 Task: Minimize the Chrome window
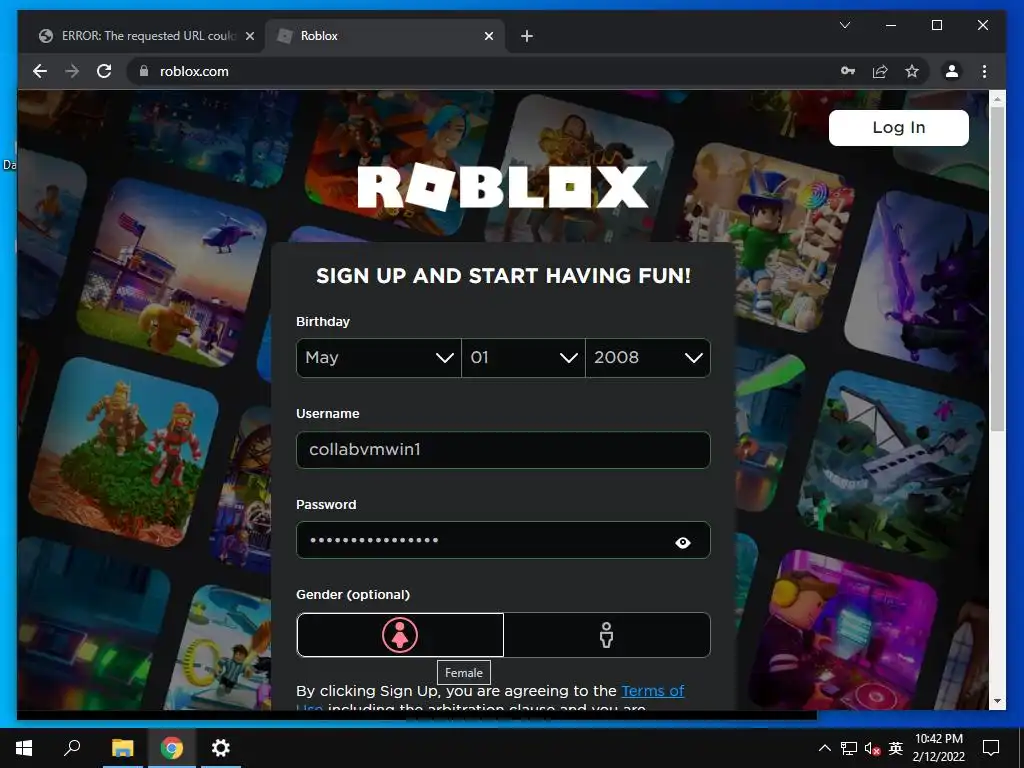tap(891, 25)
